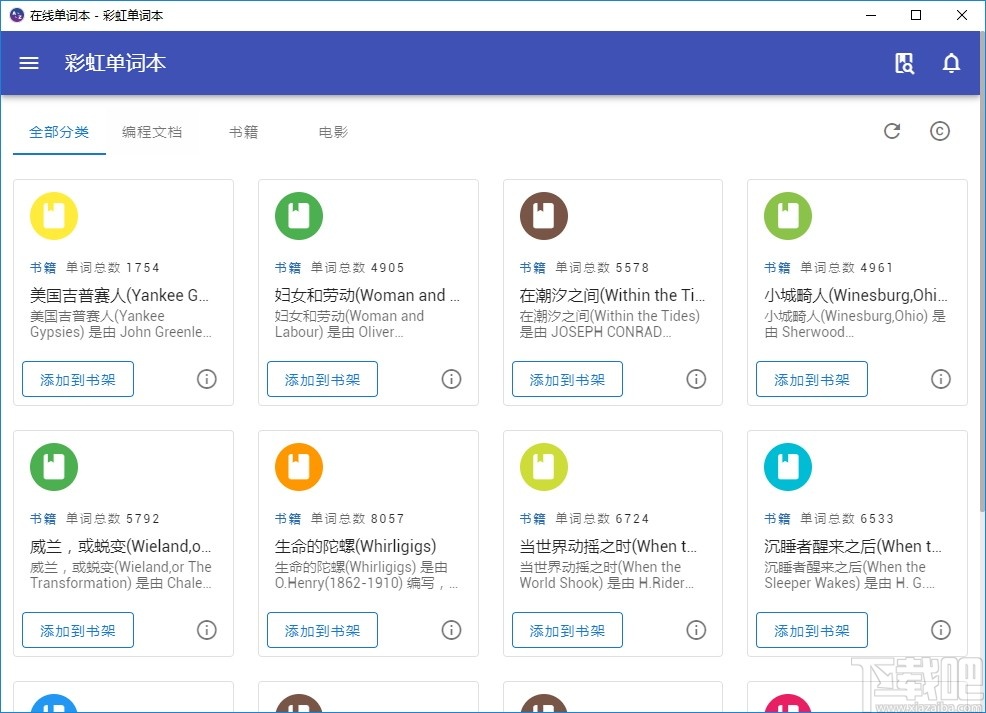Click the yellow book icon on the Yankee Gypsies card
This screenshot has width=986, height=713.
(53, 215)
